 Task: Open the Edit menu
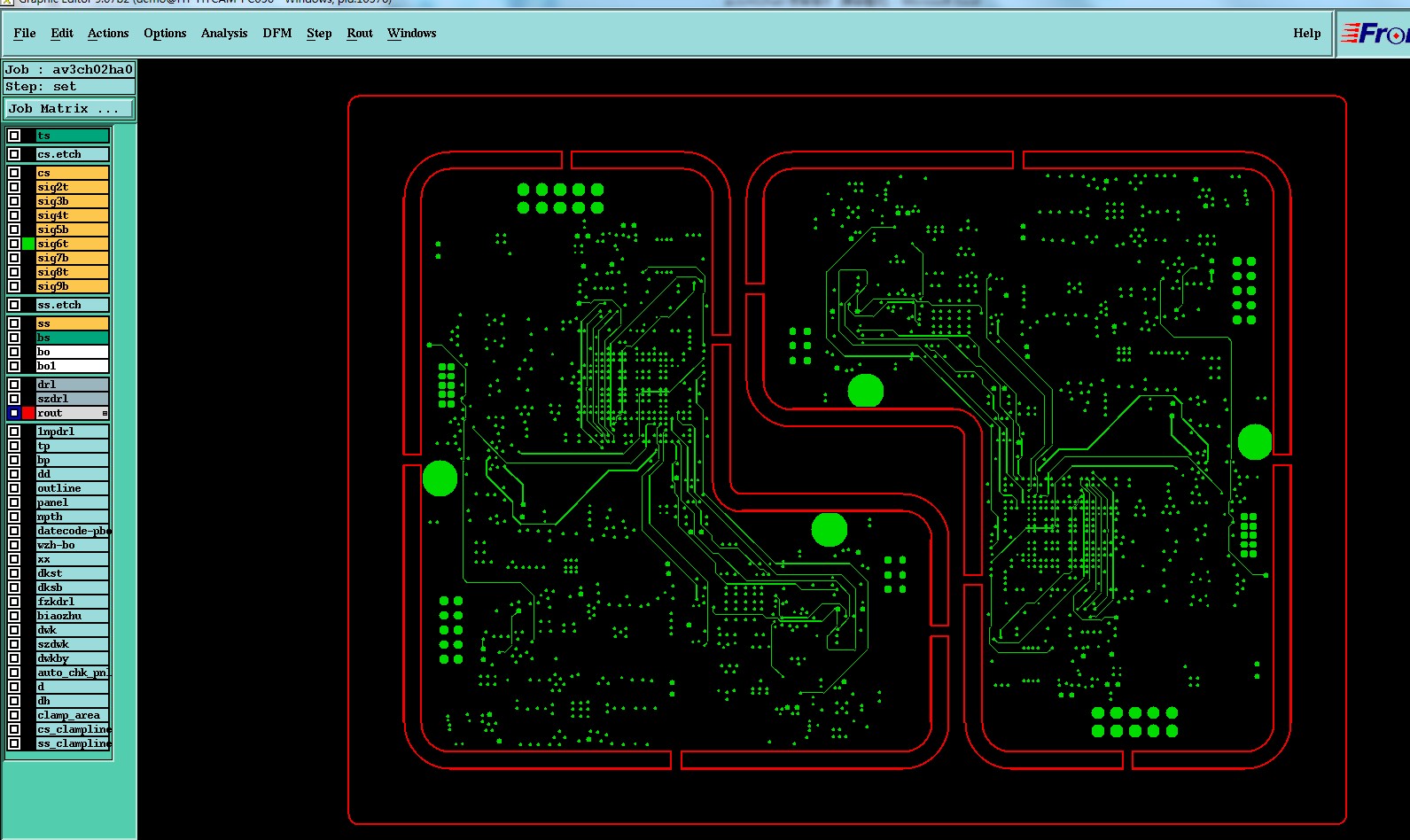click(62, 33)
